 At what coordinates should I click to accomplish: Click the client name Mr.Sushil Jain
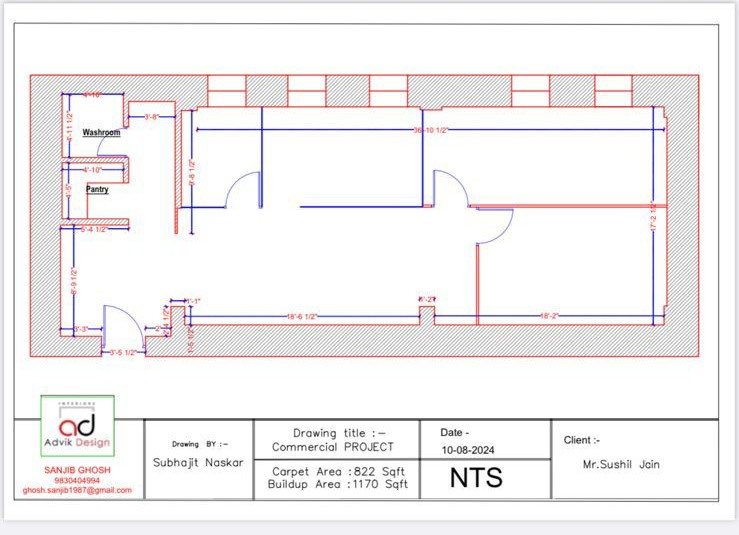621,464
